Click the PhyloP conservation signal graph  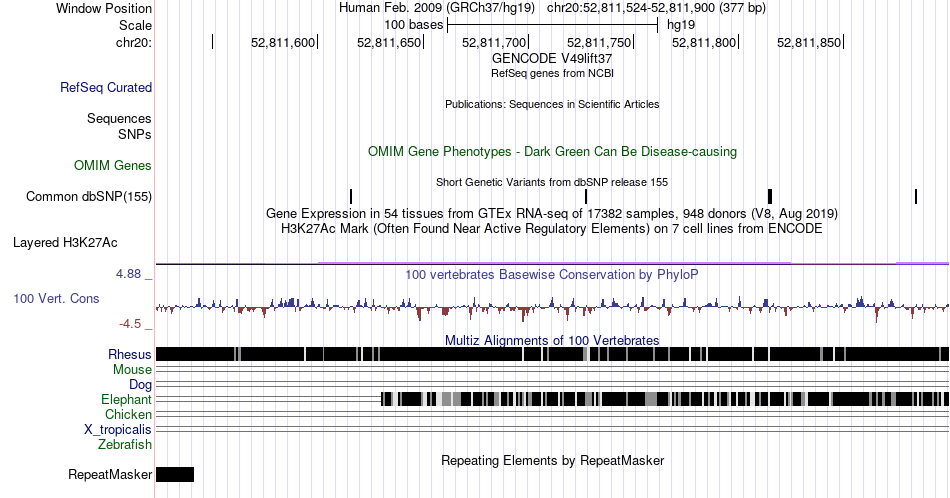(552, 308)
